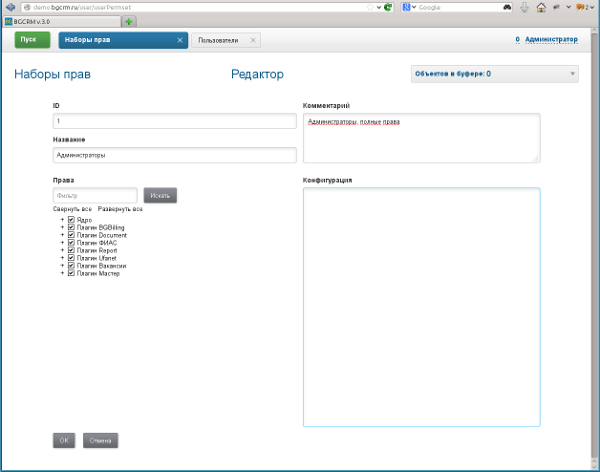Open browser downloads arrow icon

524,7
